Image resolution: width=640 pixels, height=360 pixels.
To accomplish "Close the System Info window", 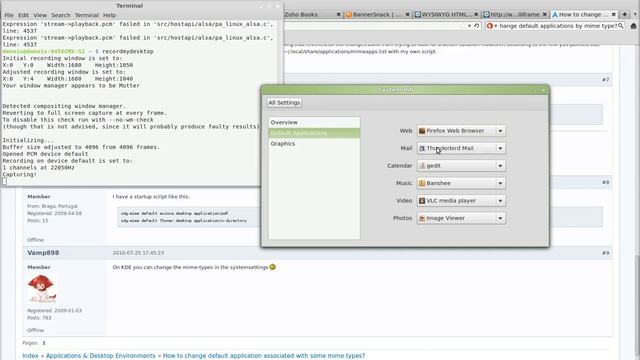I will (x=543, y=90).
